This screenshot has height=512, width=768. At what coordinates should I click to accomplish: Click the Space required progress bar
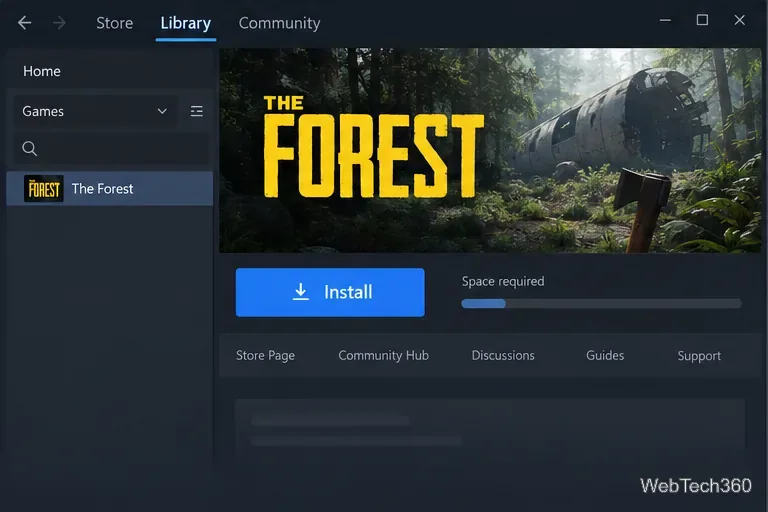point(601,304)
